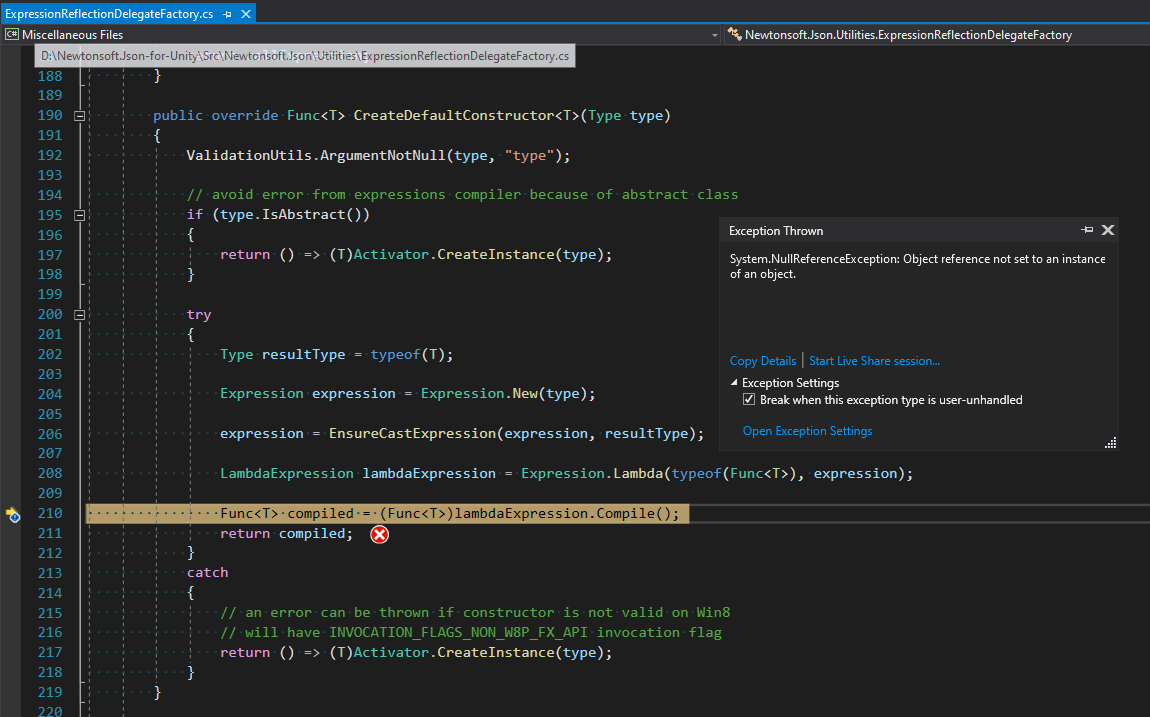Open the Miscellaneous Files project dropdown

pyautogui.click(x=716, y=34)
